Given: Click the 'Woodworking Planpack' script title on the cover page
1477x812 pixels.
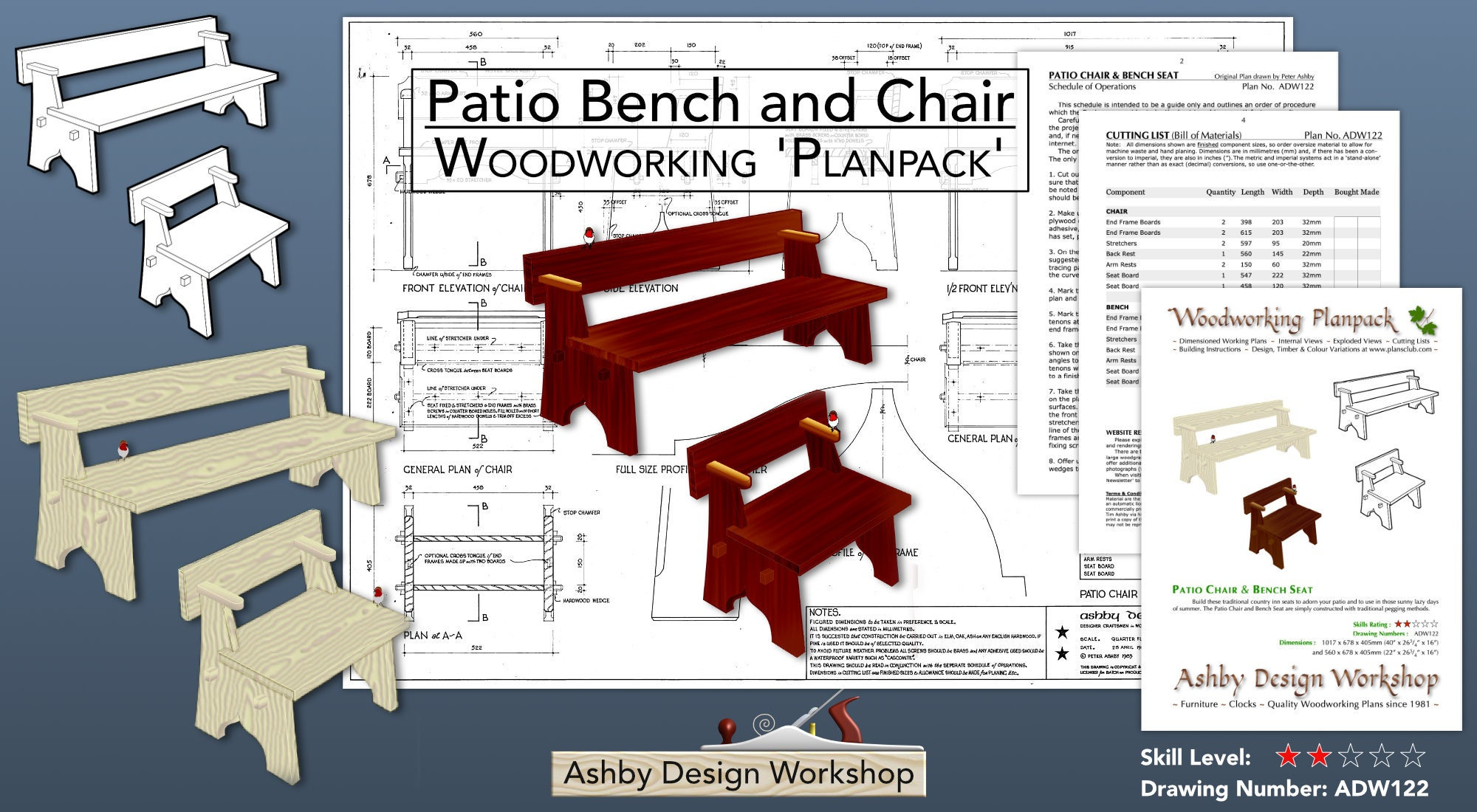Looking at the screenshot, I should click(1284, 319).
